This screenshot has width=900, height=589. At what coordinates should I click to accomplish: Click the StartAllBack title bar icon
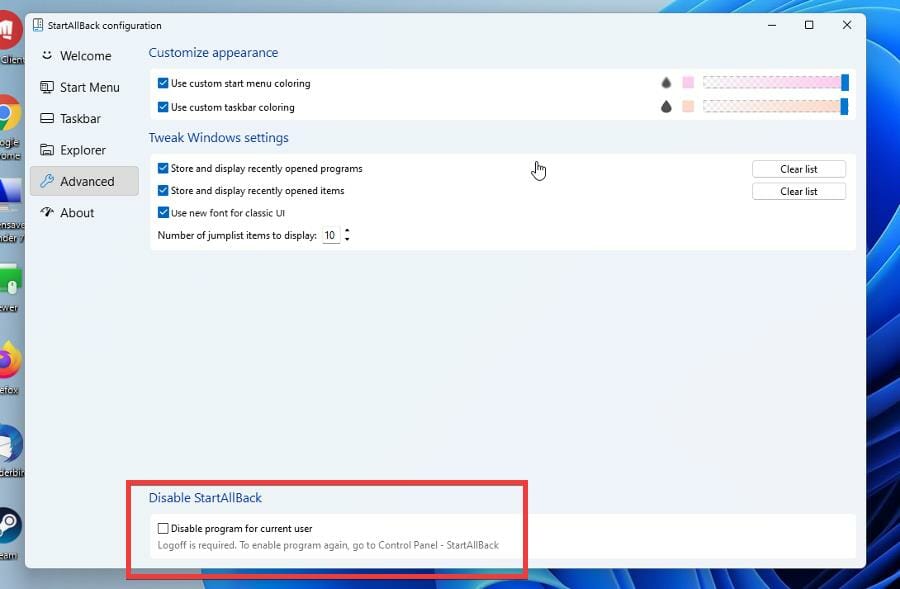(x=39, y=25)
